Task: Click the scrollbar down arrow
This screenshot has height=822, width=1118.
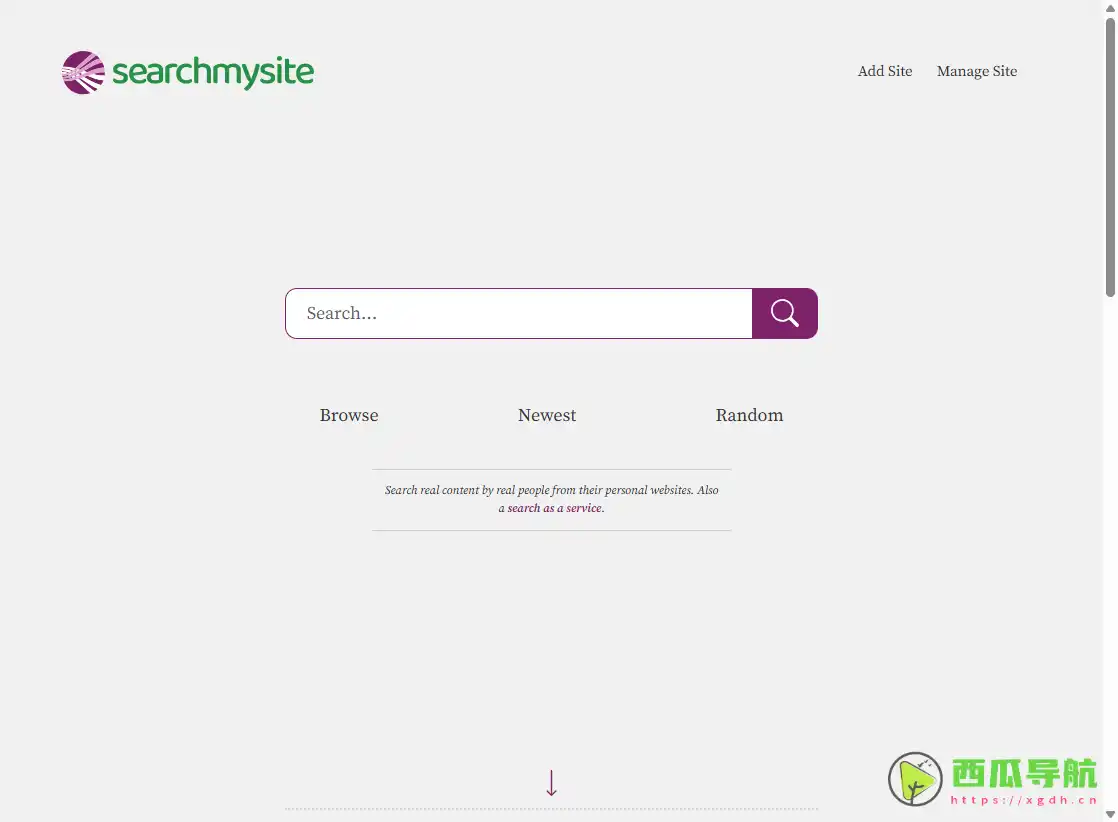Action: [1110, 815]
